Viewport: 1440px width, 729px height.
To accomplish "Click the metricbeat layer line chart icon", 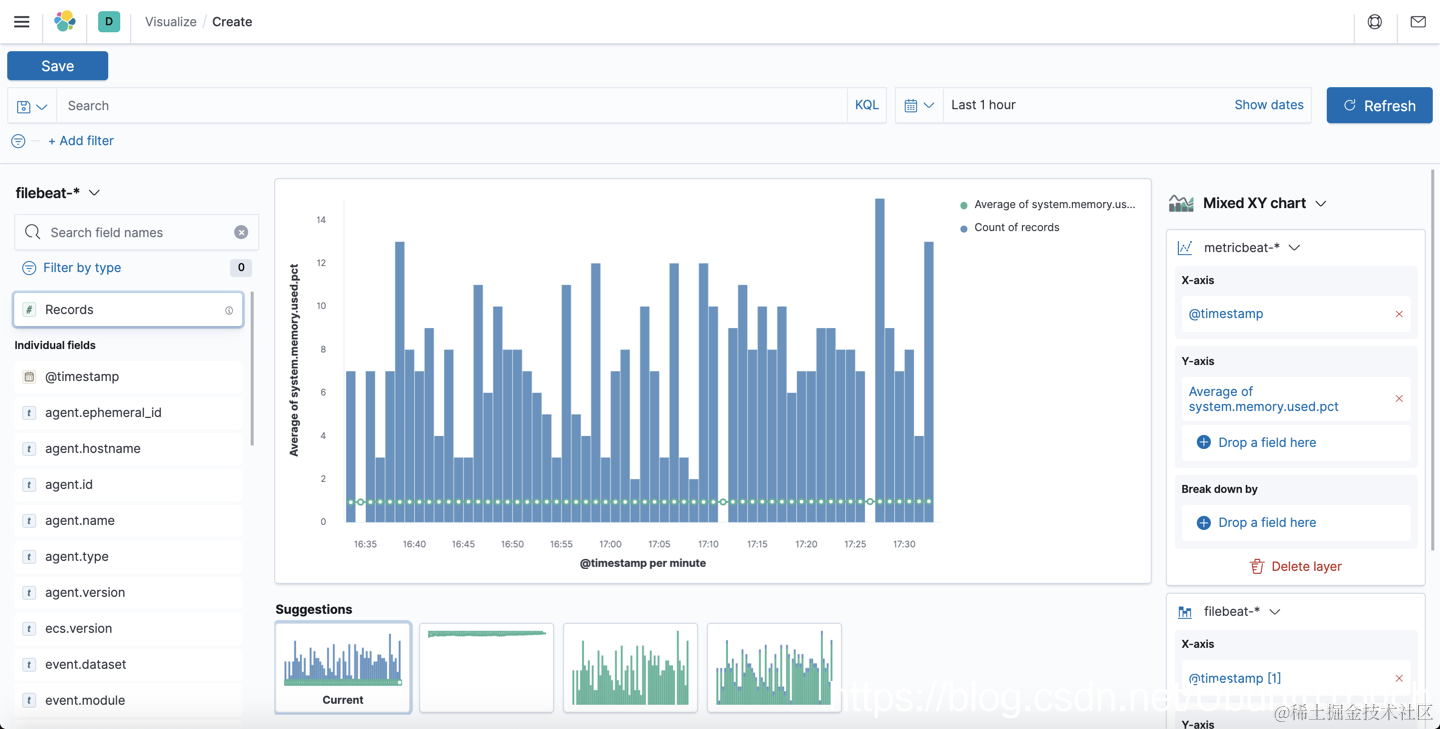I will coord(1185,248).
